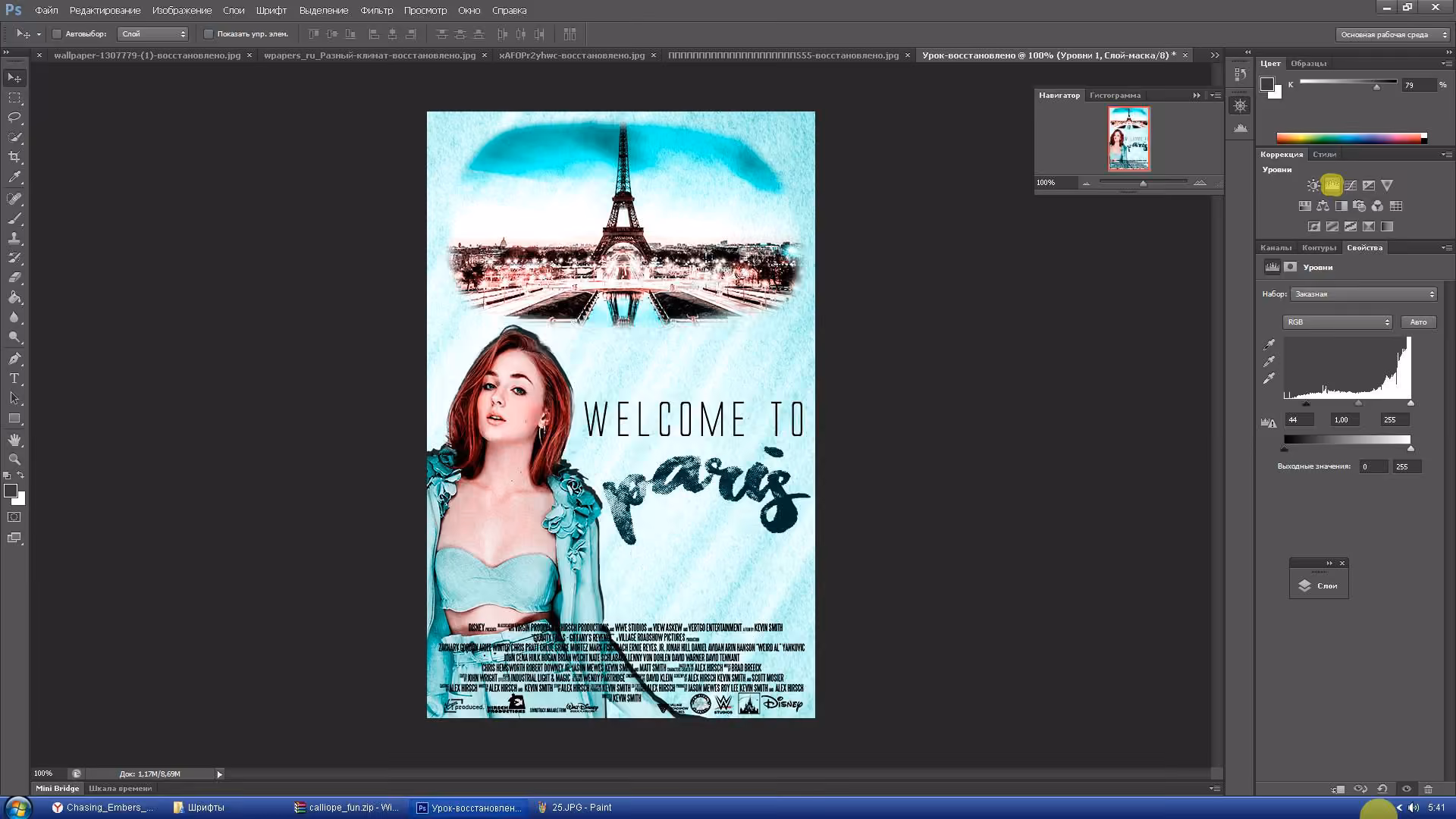This screenshot has height=819, width=1456.
Task: Select the Brush tool
Action: click(14, 218)
